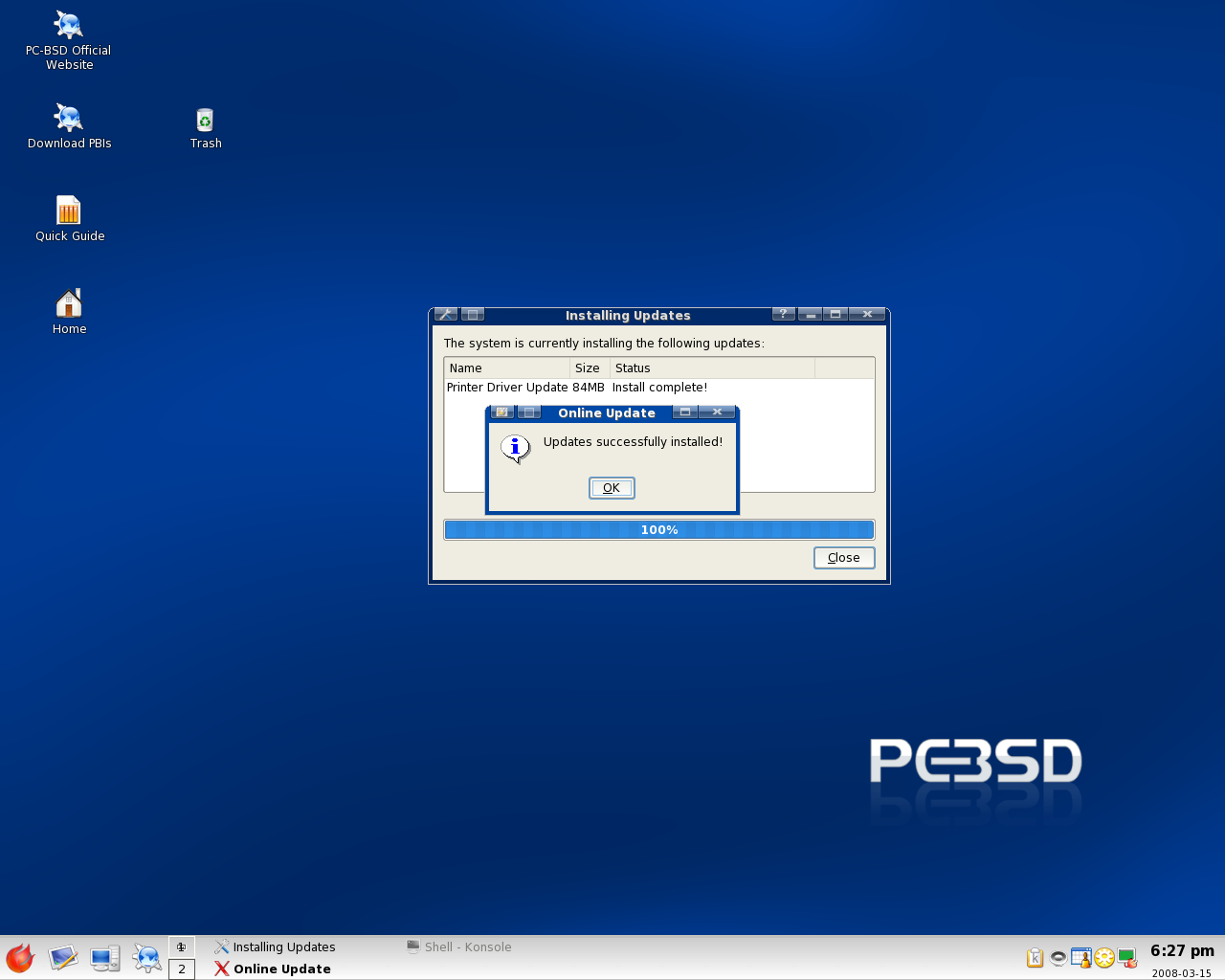Click the Status column header

[713, 368]
